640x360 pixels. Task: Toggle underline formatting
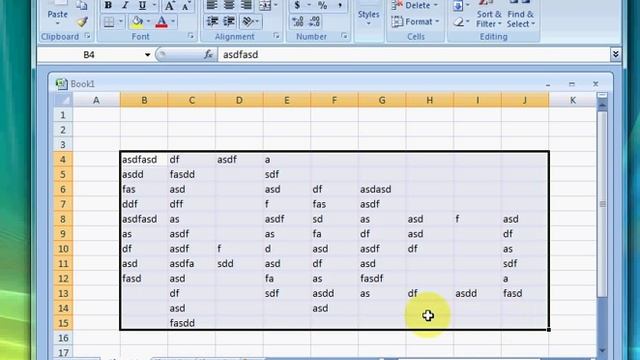[x=142, y=5]
